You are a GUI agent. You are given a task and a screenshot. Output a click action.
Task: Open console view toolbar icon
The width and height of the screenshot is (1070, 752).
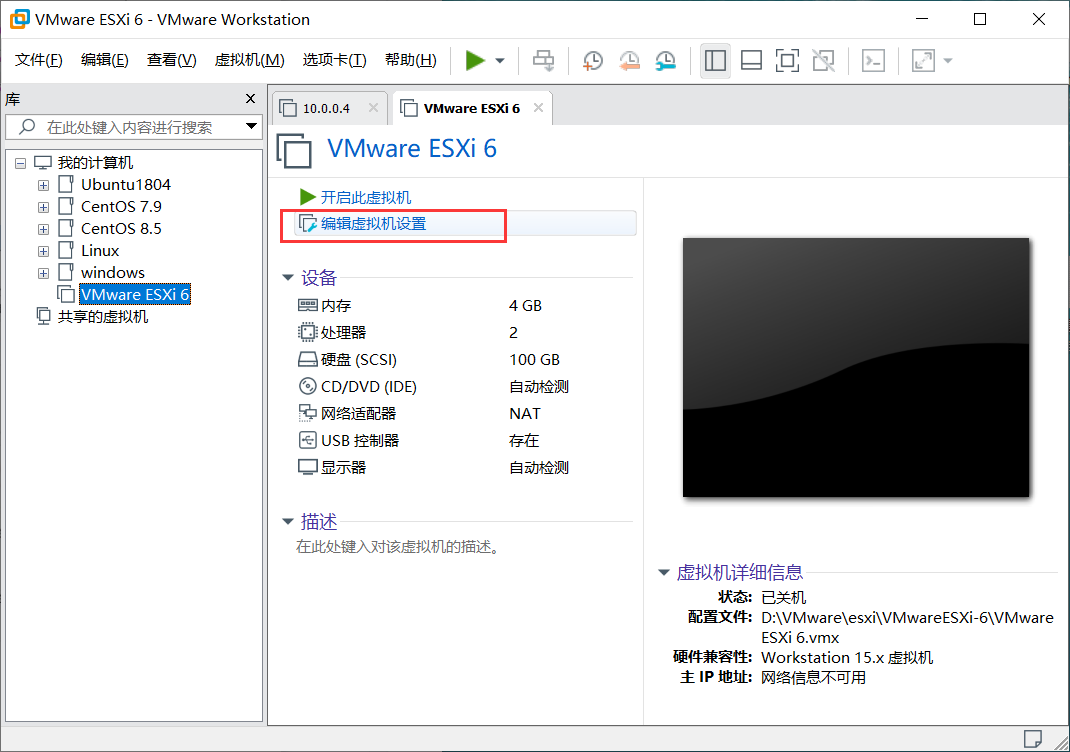pos(873,60)
